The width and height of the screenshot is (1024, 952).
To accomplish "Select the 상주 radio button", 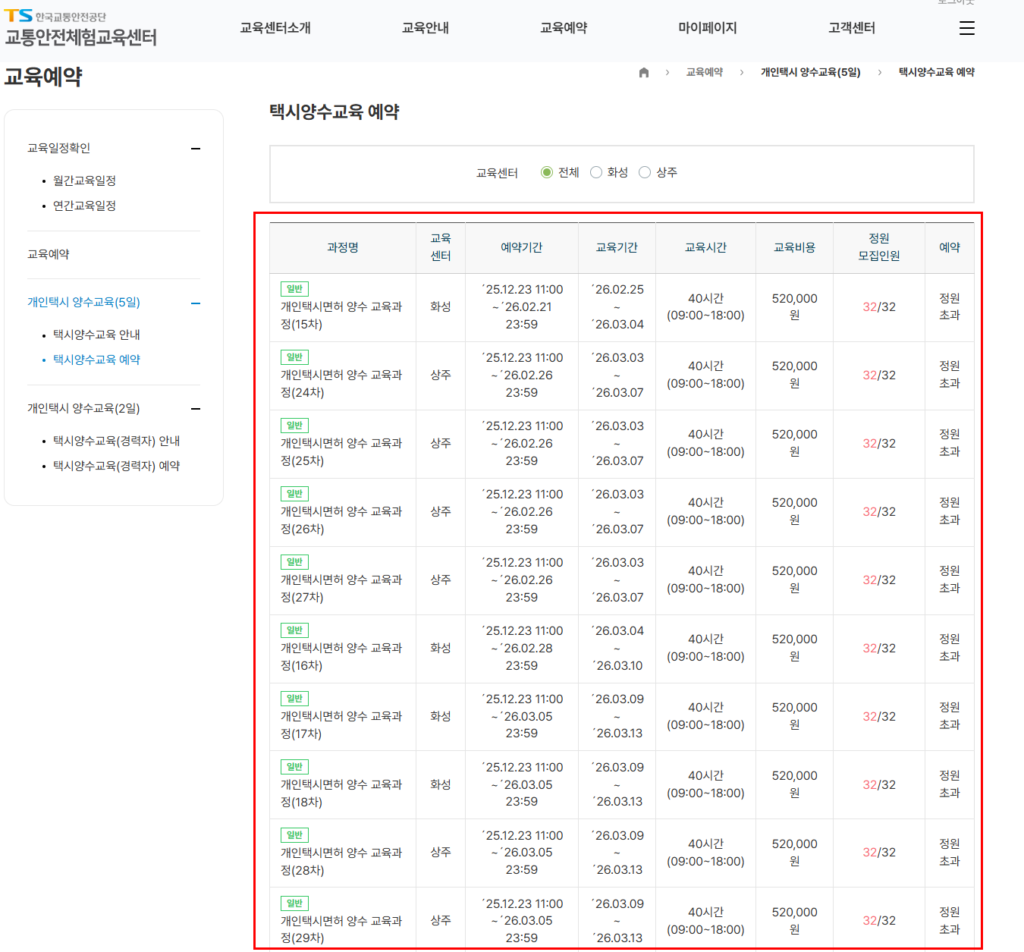I will click(644, 172).
